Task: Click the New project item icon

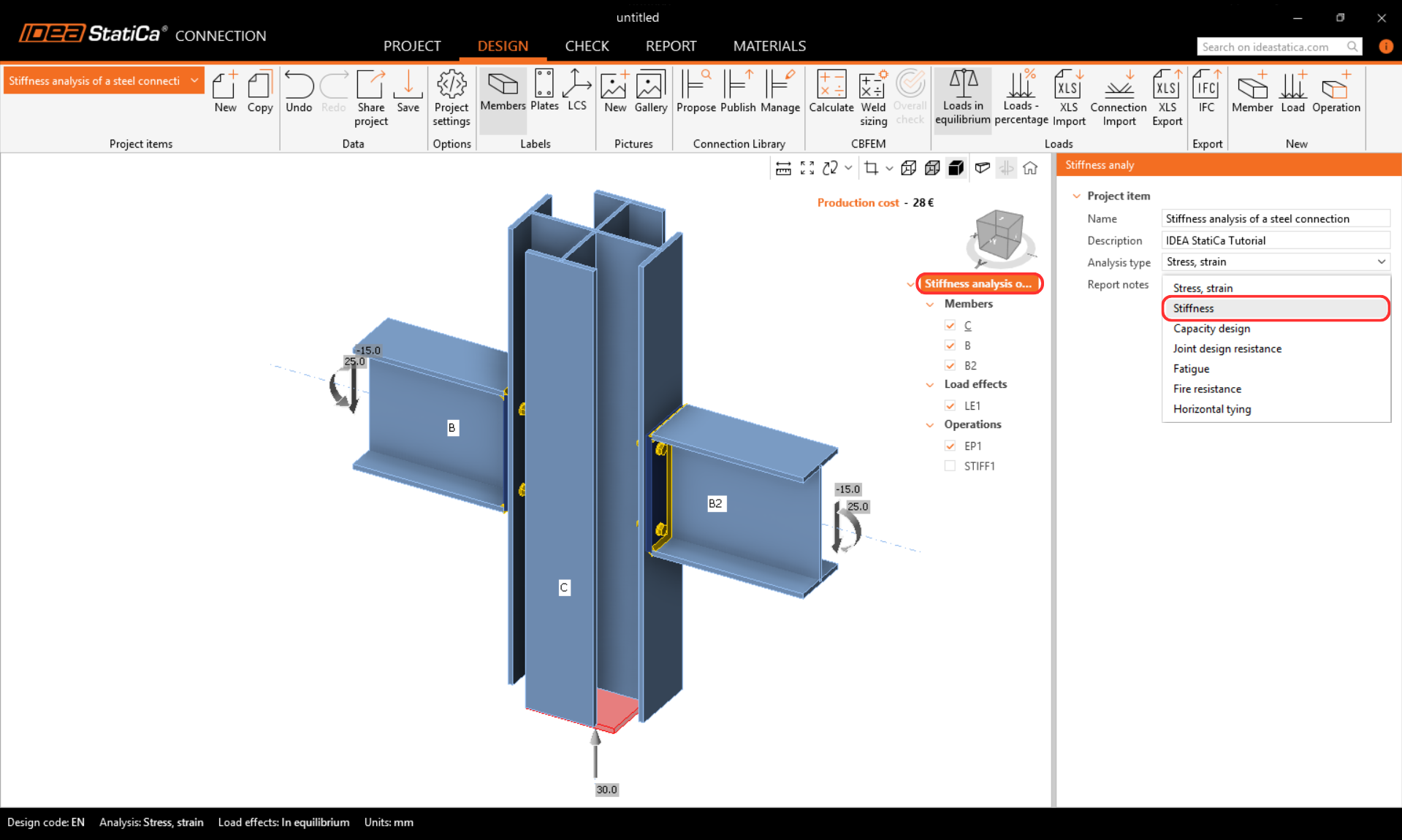Action: tap(225, 92)
